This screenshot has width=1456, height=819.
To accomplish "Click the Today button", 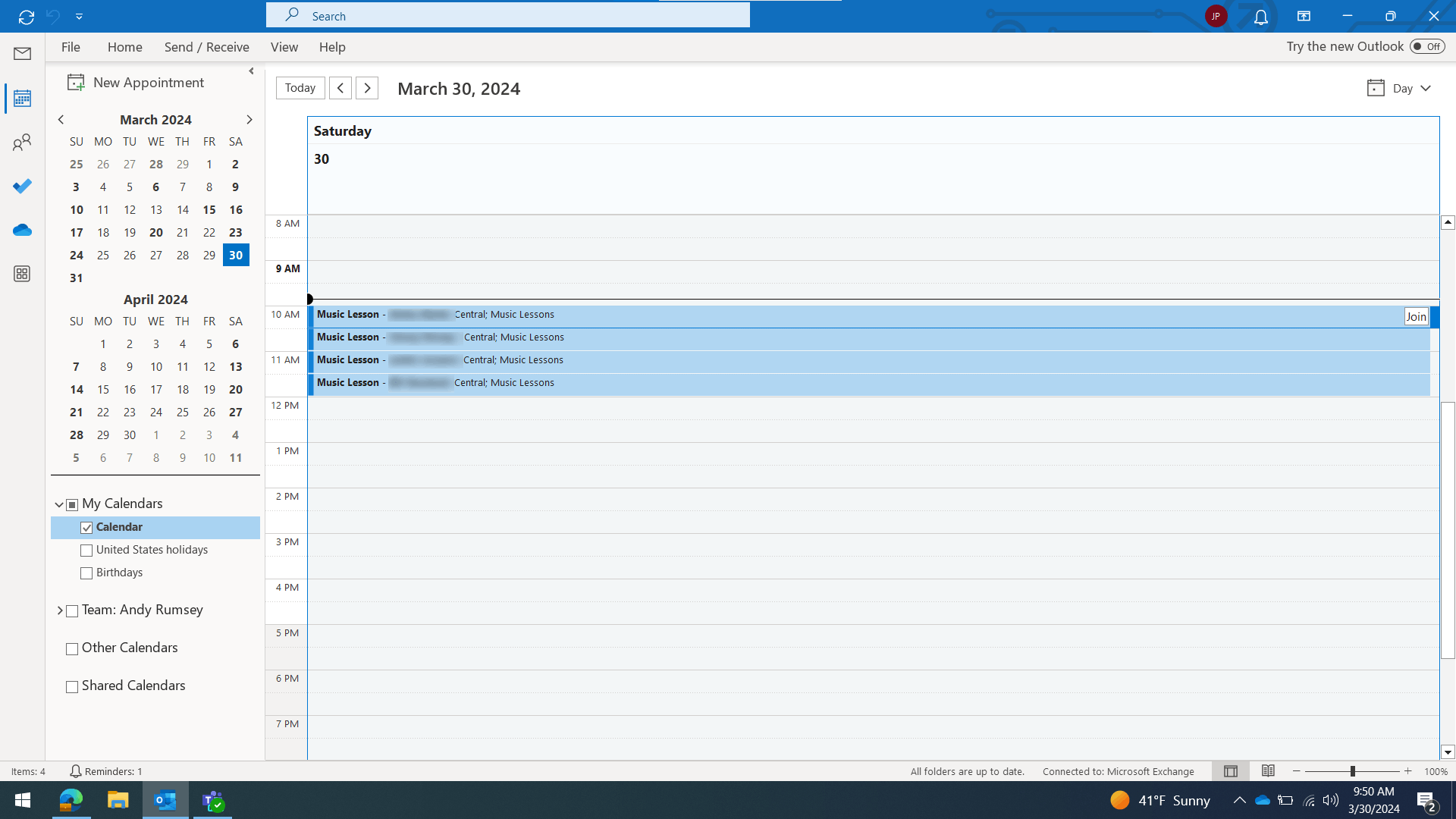I will pyautogui.click(x=300, y=88).
